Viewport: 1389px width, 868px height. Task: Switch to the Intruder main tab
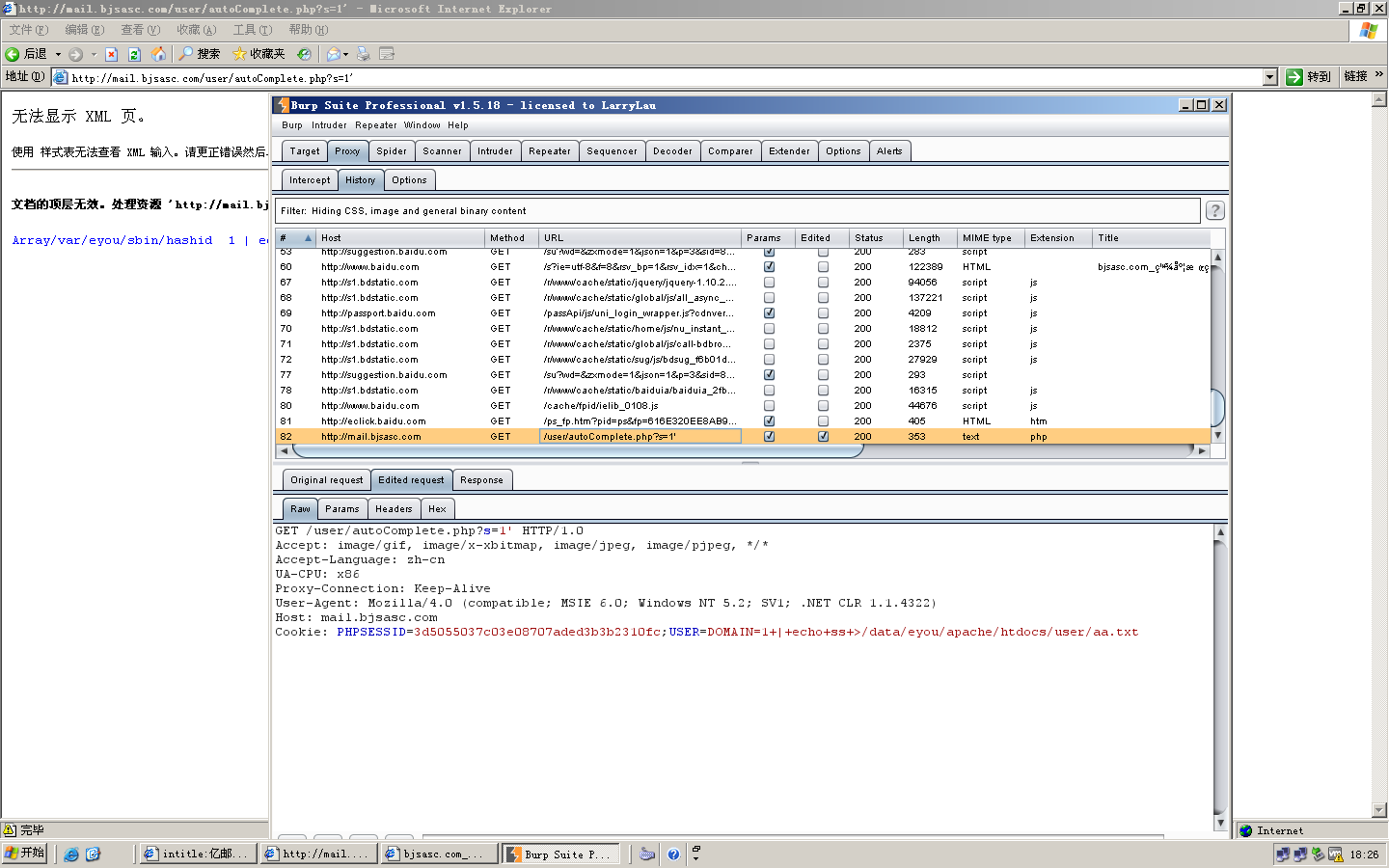tap(495, 151)
